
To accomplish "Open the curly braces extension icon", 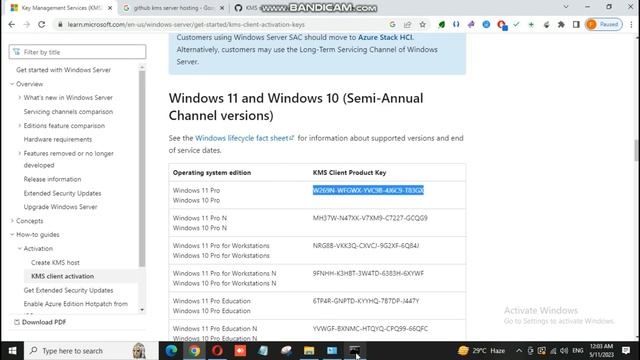I will [x=456, y=24].
